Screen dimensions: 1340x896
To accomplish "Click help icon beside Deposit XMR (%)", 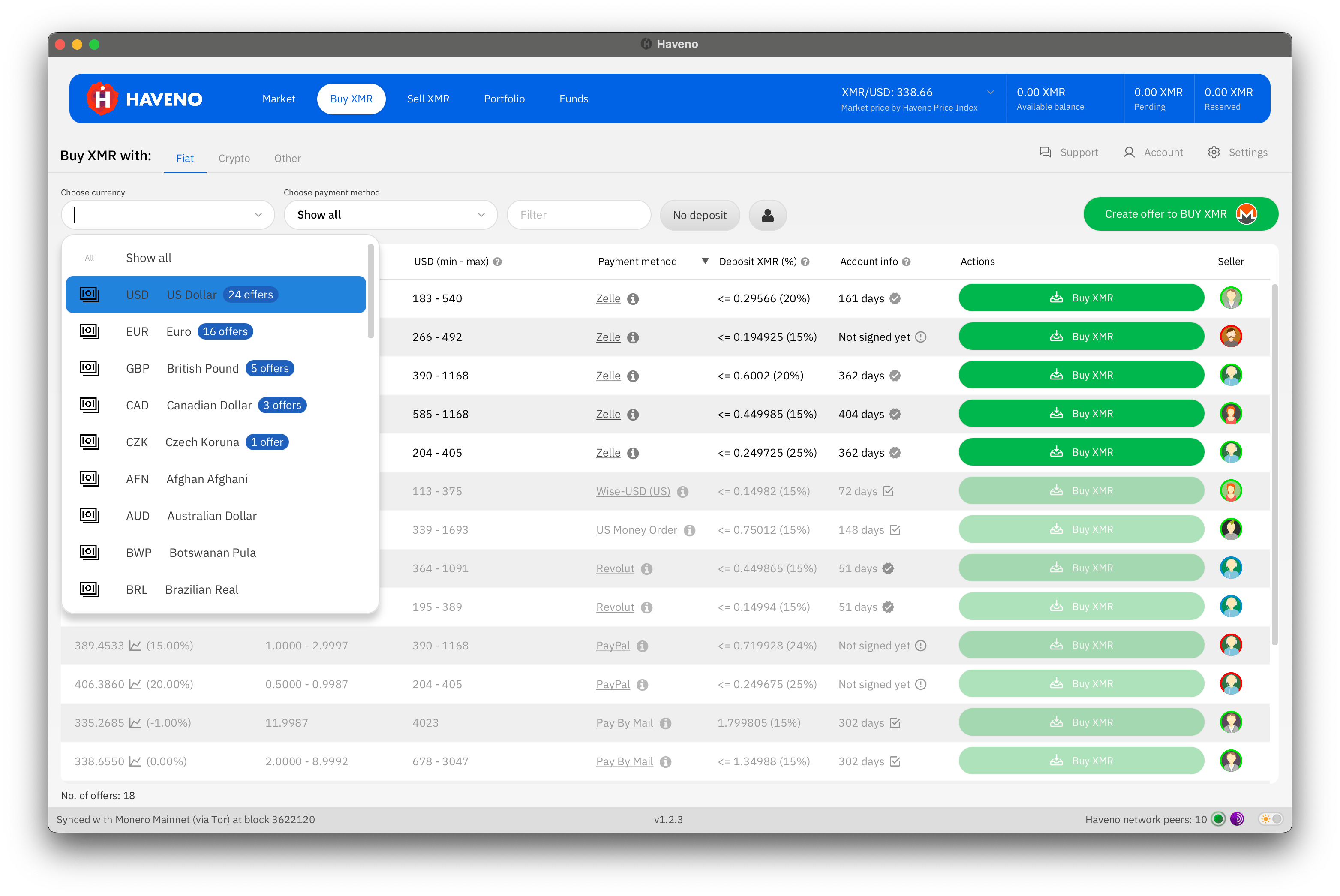I will (x=805, y=262).
